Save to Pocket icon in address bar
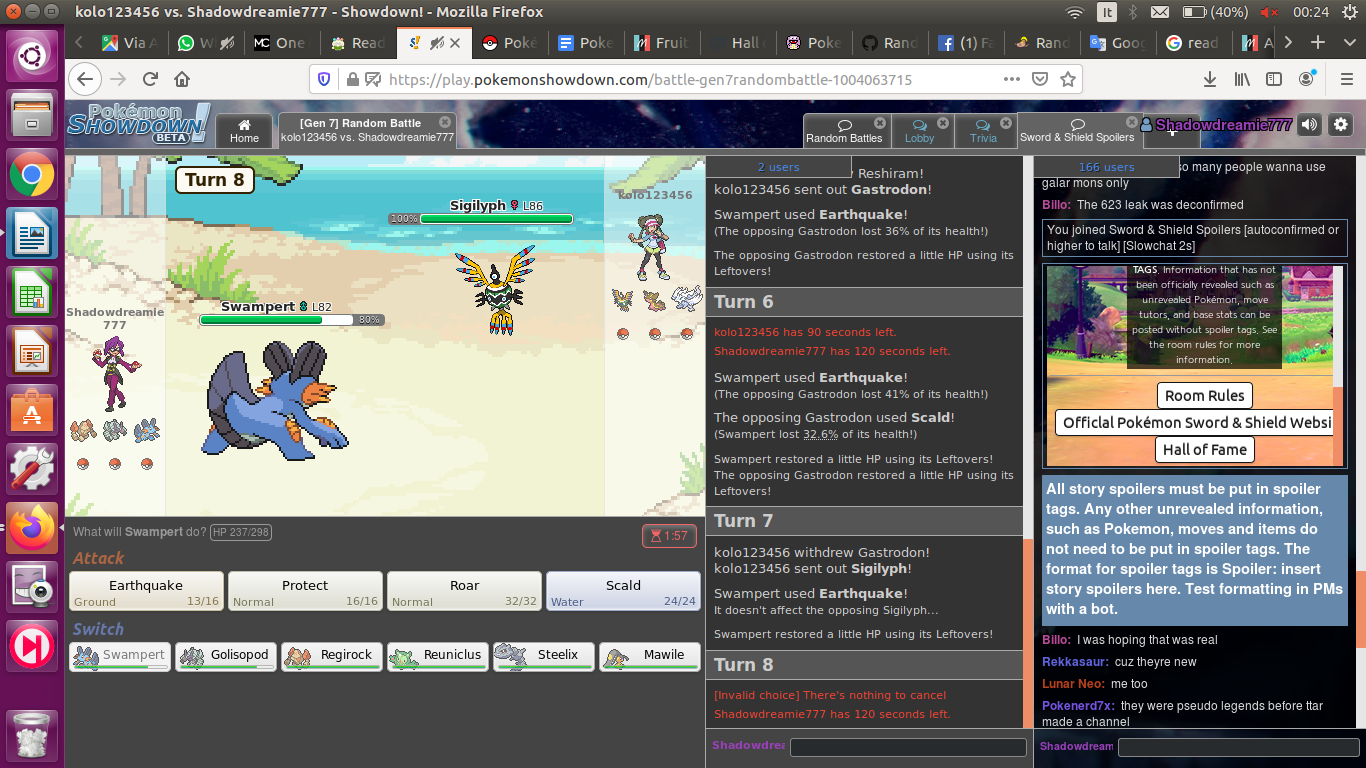Screen dimensions: 1366x768 1040,79
